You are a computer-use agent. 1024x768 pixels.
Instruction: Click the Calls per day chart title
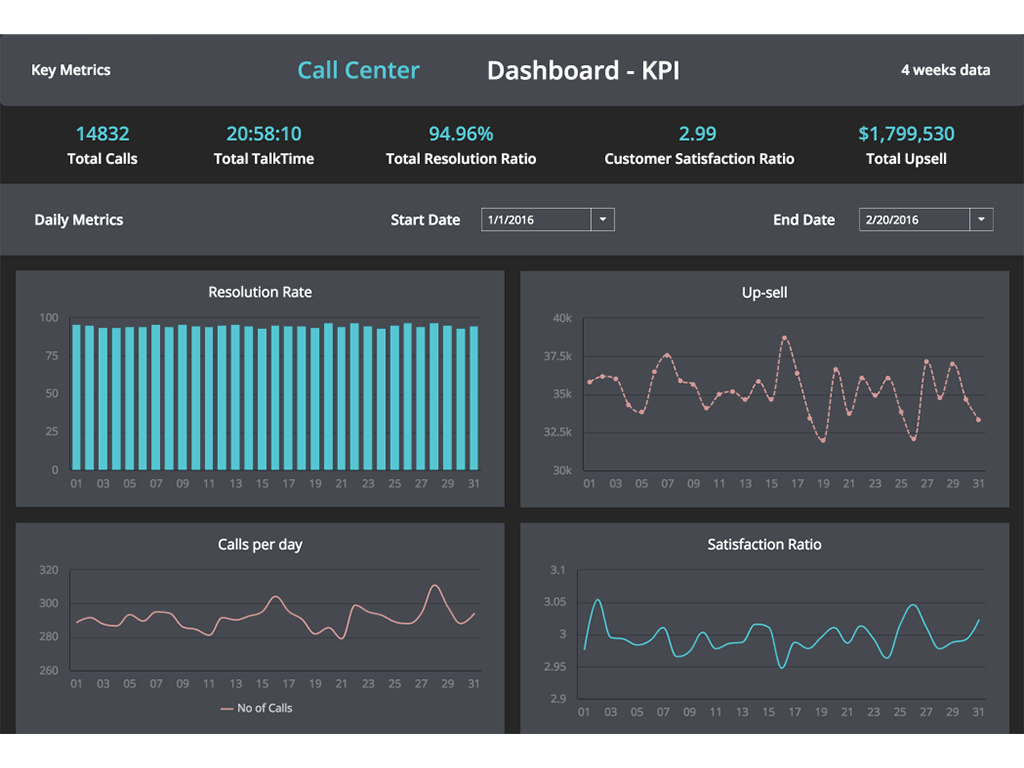pyautogui.click(x=260, y=545)
